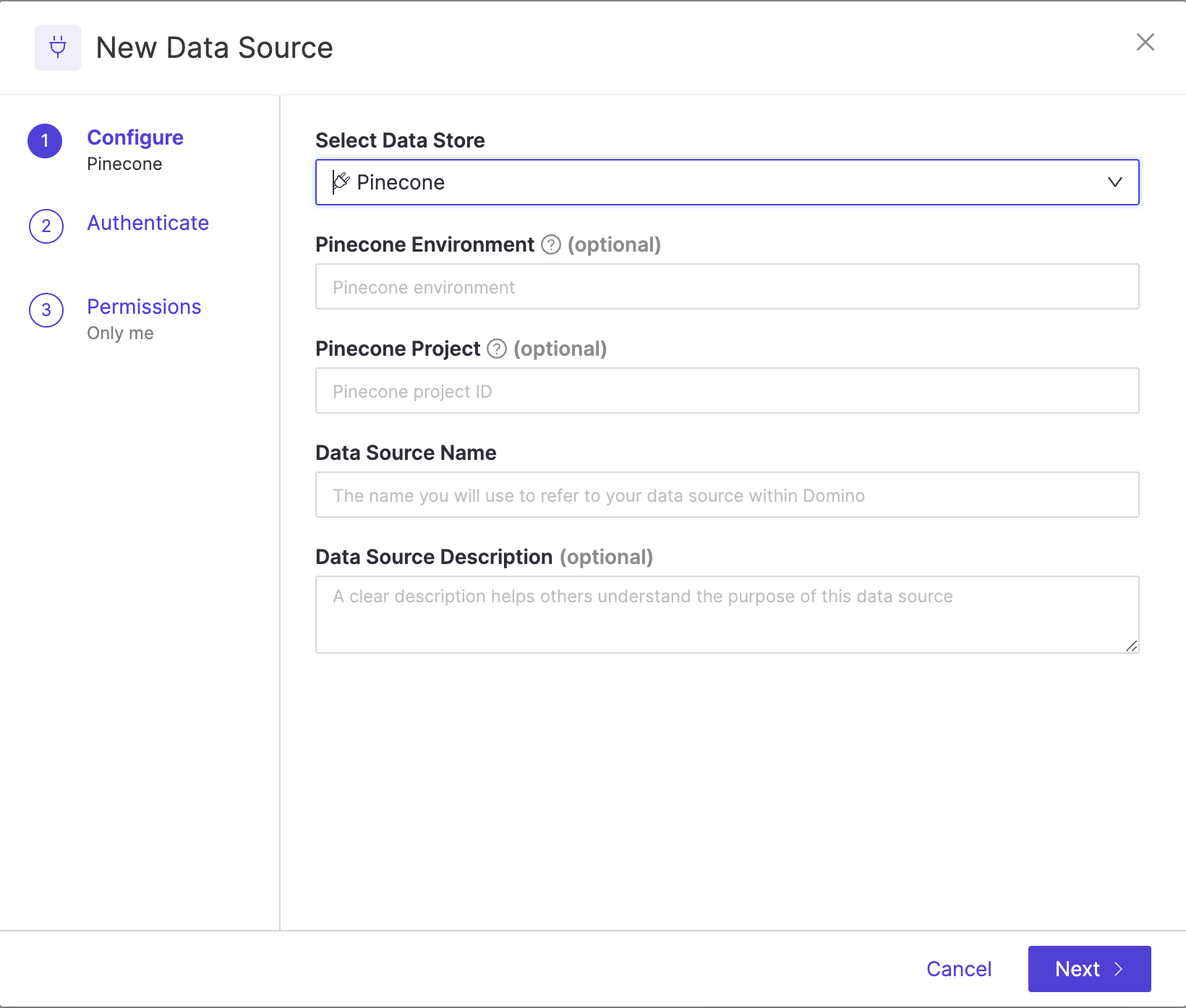Focus the Pinecone project ID field
The image size is (1186, 1008).
[728, 390]
